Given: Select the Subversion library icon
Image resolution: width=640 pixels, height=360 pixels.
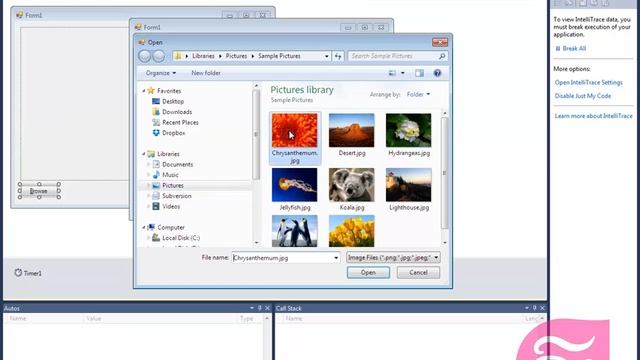Looking at the screenshot, I should tap(156, 196).
